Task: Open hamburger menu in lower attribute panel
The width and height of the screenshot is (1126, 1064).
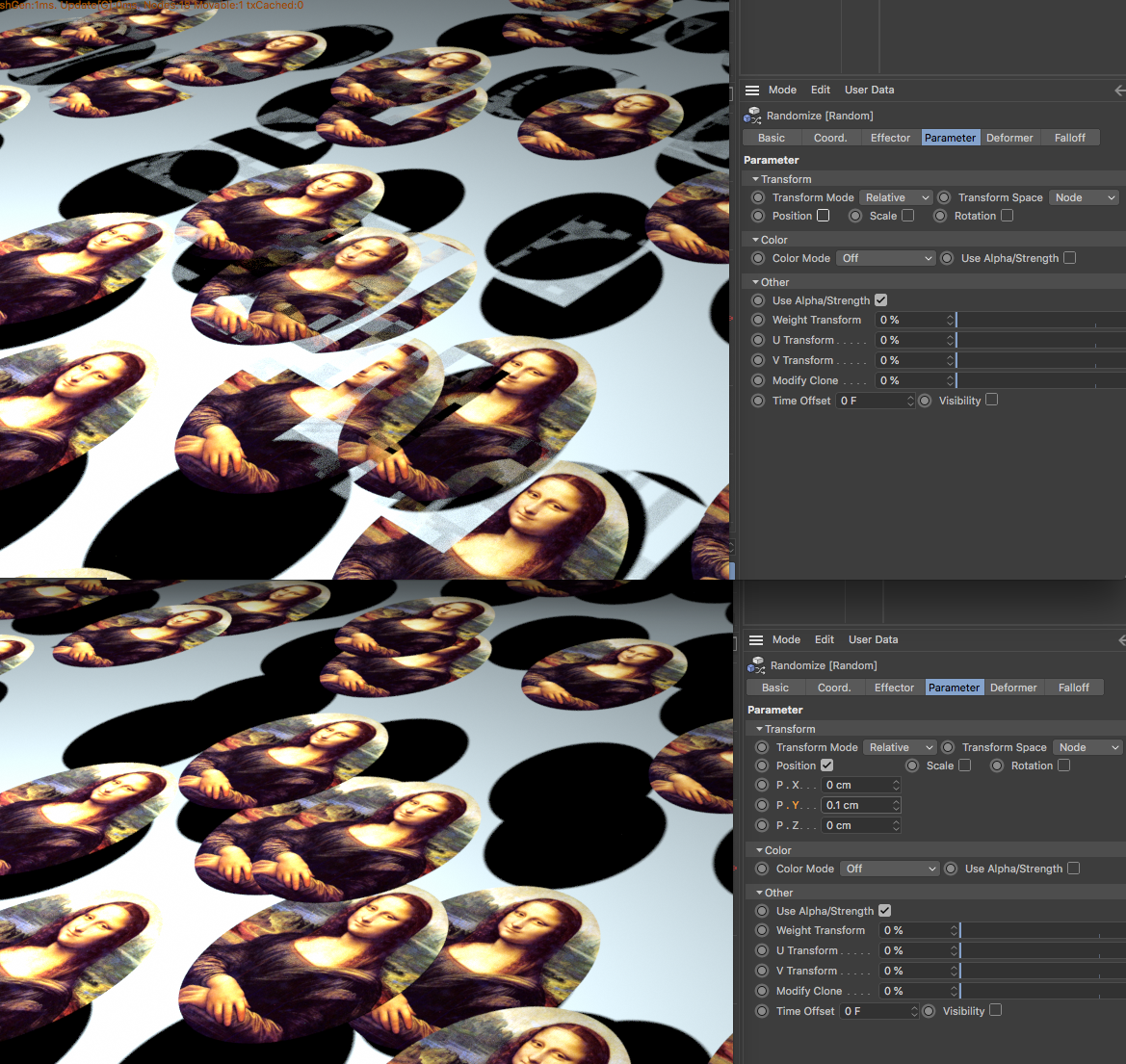Action: coord(755,639)
